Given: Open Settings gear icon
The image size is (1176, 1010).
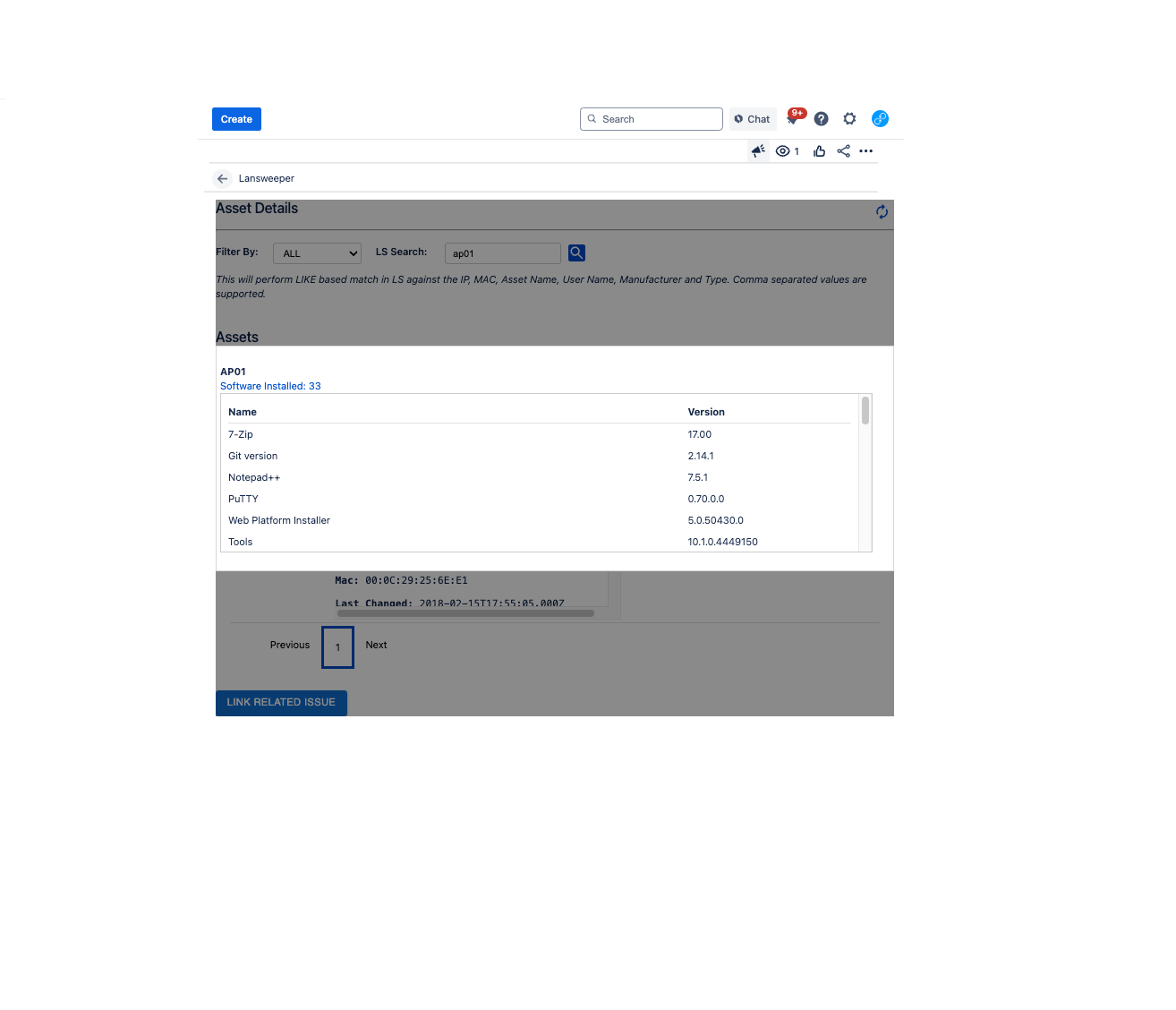Looking at the screenshot, I should coord(850,119).
